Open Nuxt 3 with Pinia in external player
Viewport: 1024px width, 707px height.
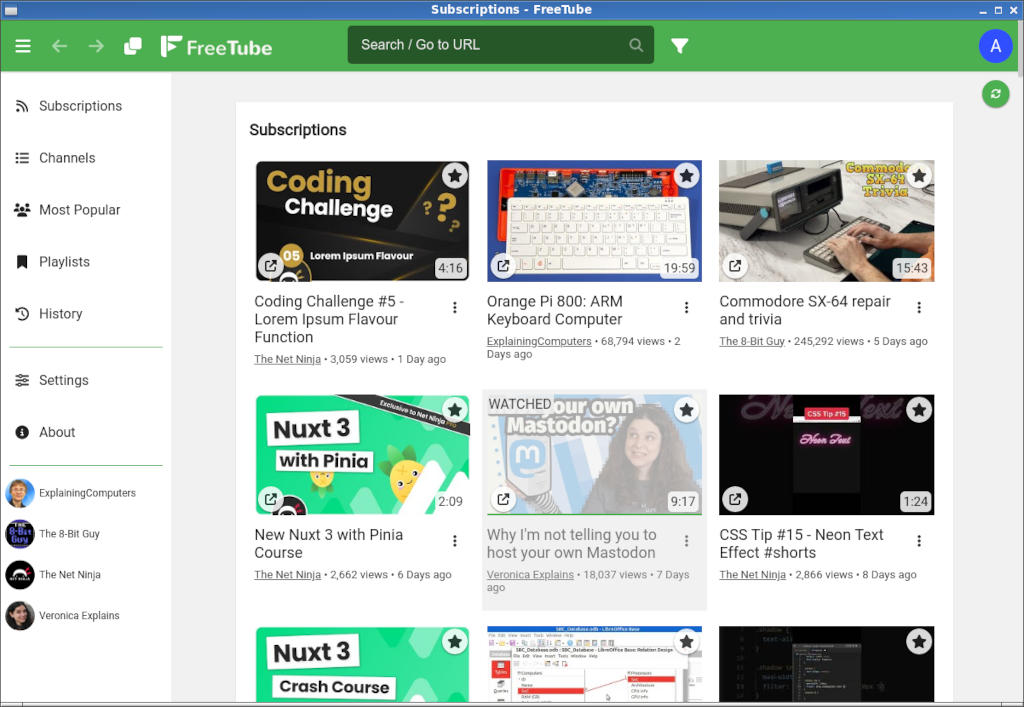click(x=270, y=499)
